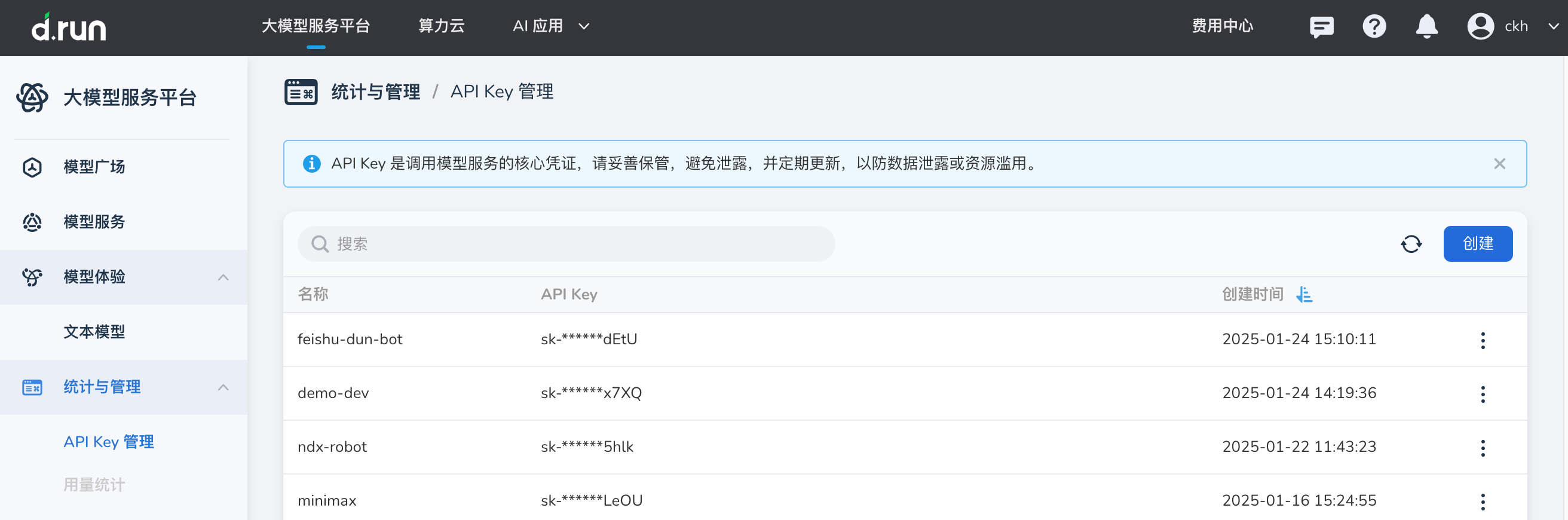Open 费用中心 link
Screen dimensions: 1568x520
pyautogui.click(x=1222, y=26)
